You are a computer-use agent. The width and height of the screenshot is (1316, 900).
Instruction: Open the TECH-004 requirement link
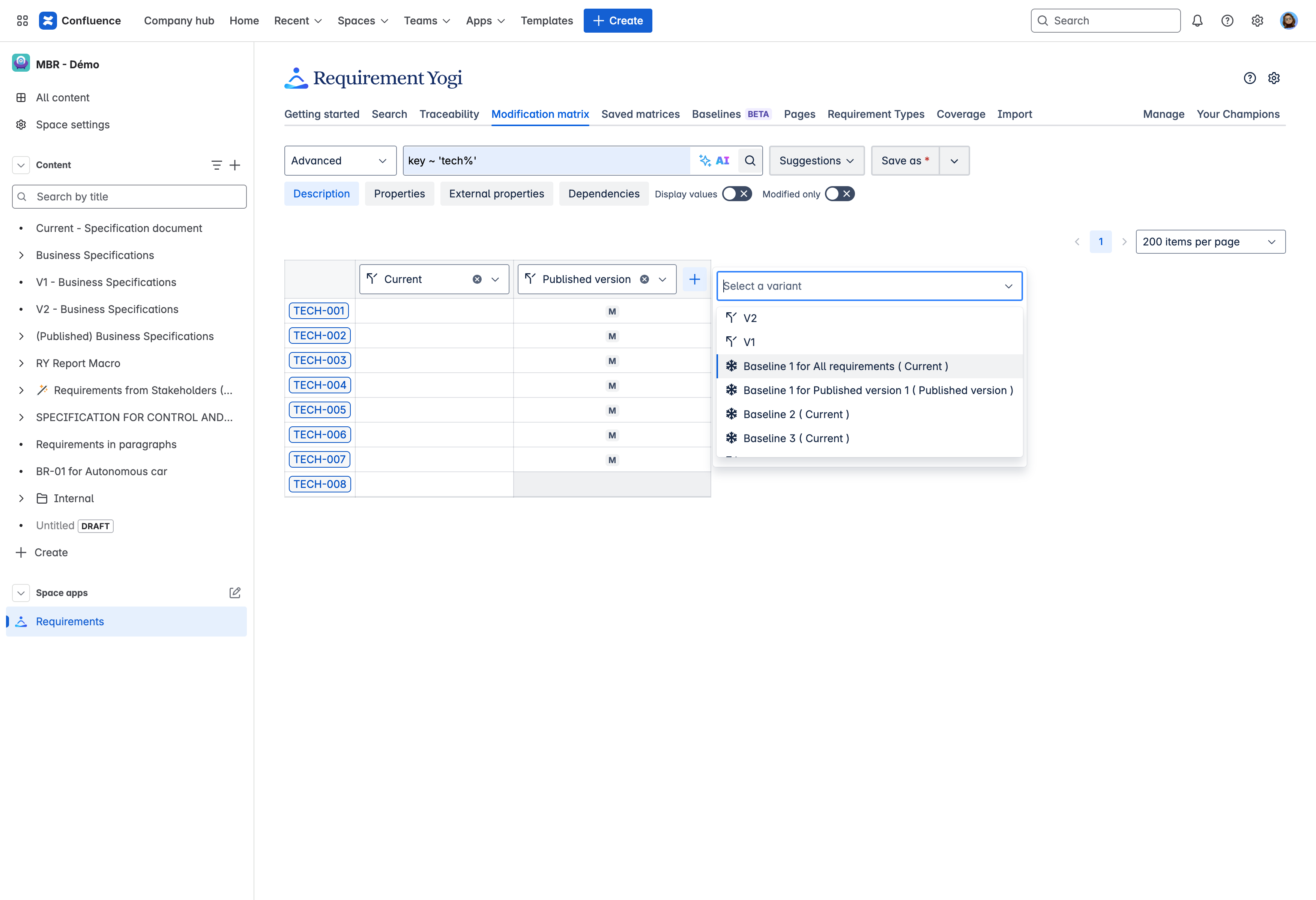coord(319,385)
